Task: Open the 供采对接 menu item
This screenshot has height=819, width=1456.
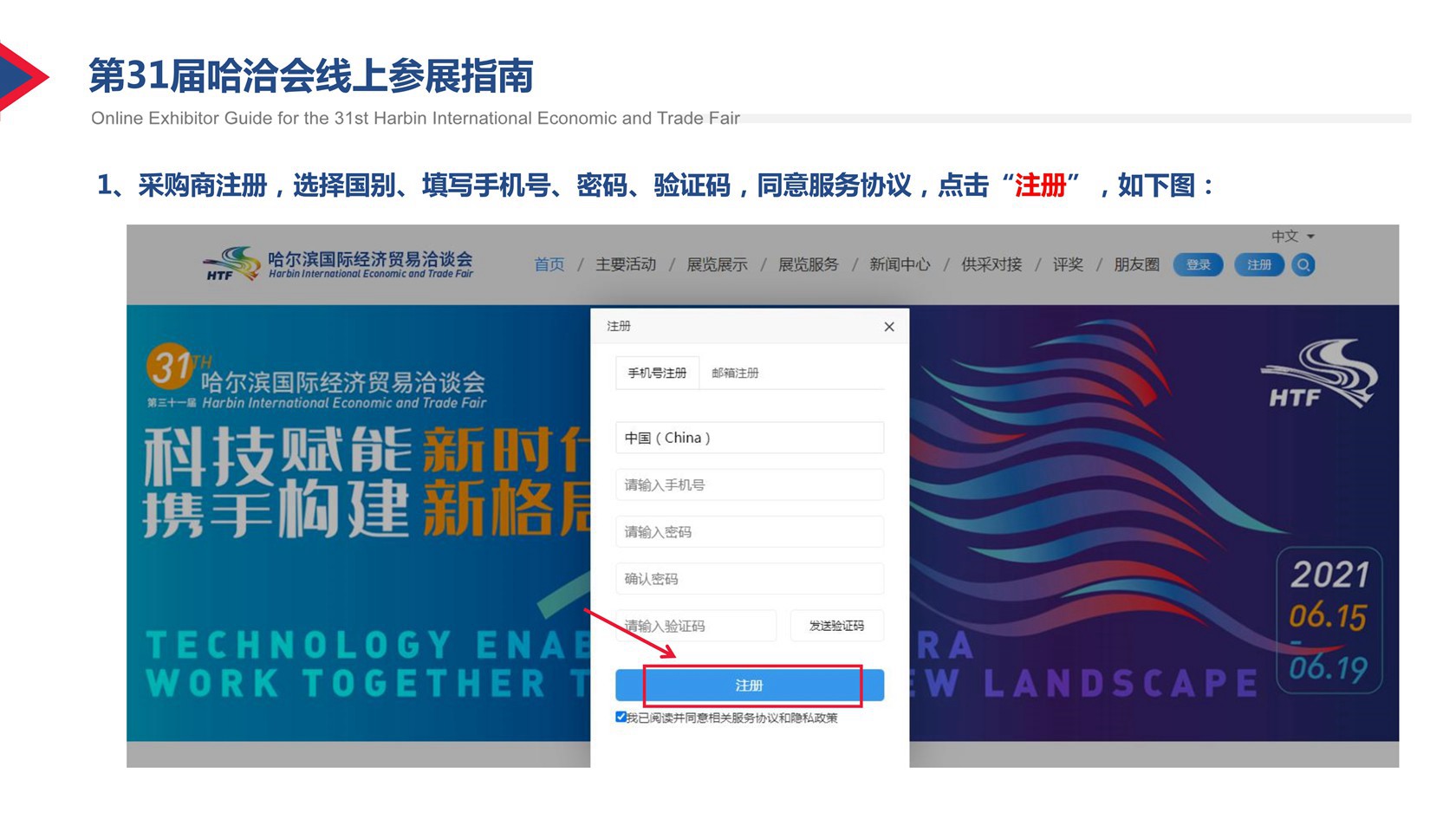Action: tap(992, 264)
